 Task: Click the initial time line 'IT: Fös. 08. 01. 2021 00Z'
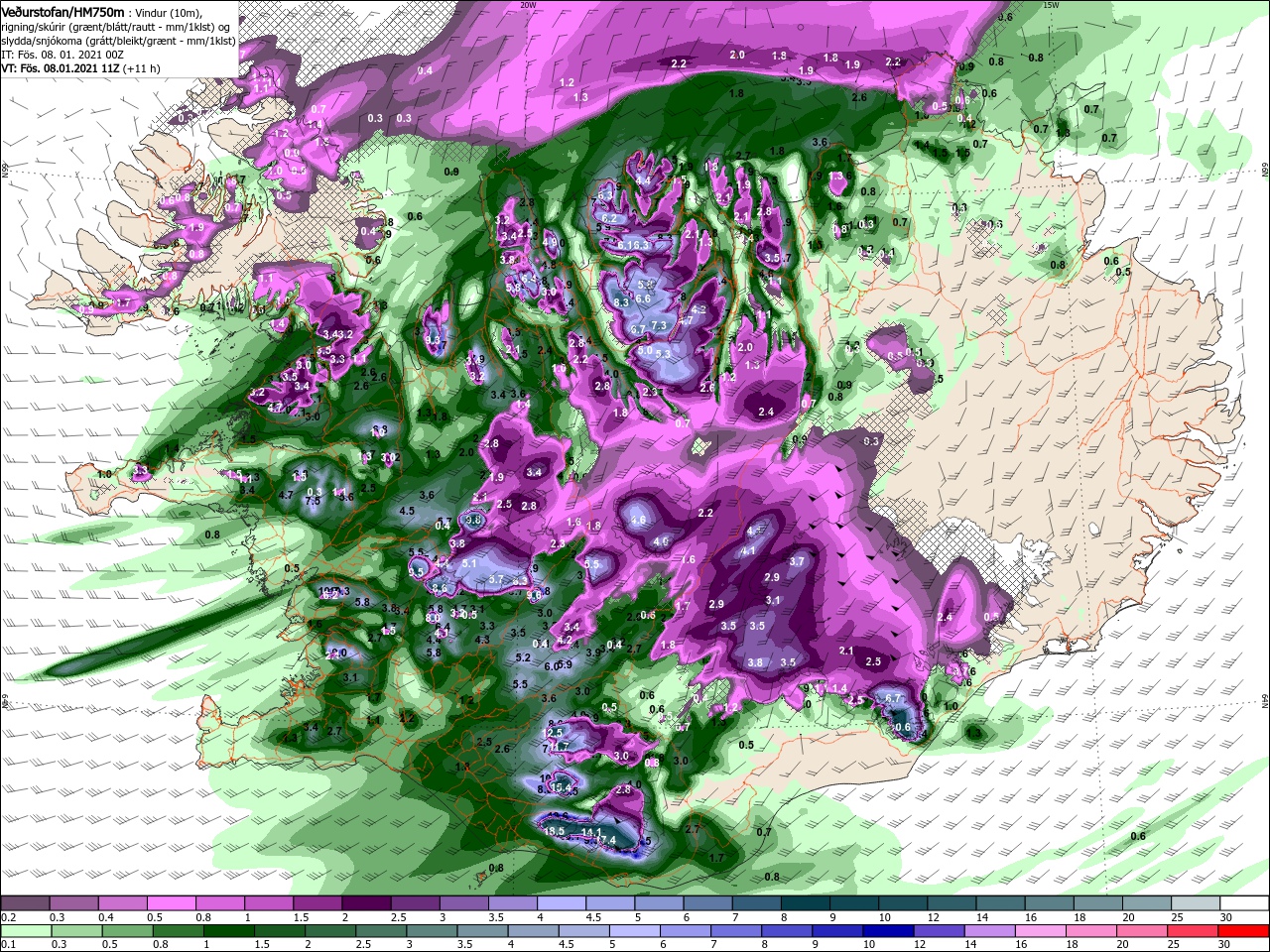(x=63, y=55)
